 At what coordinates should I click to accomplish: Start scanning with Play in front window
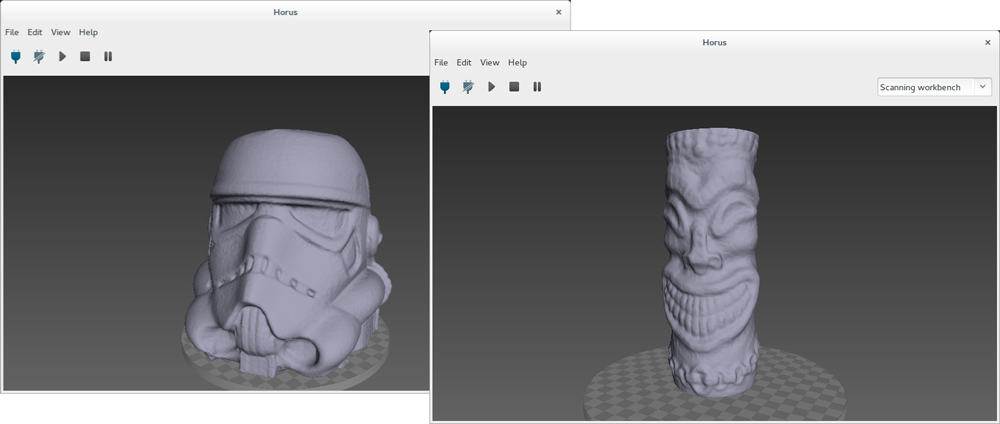point(492,87)
